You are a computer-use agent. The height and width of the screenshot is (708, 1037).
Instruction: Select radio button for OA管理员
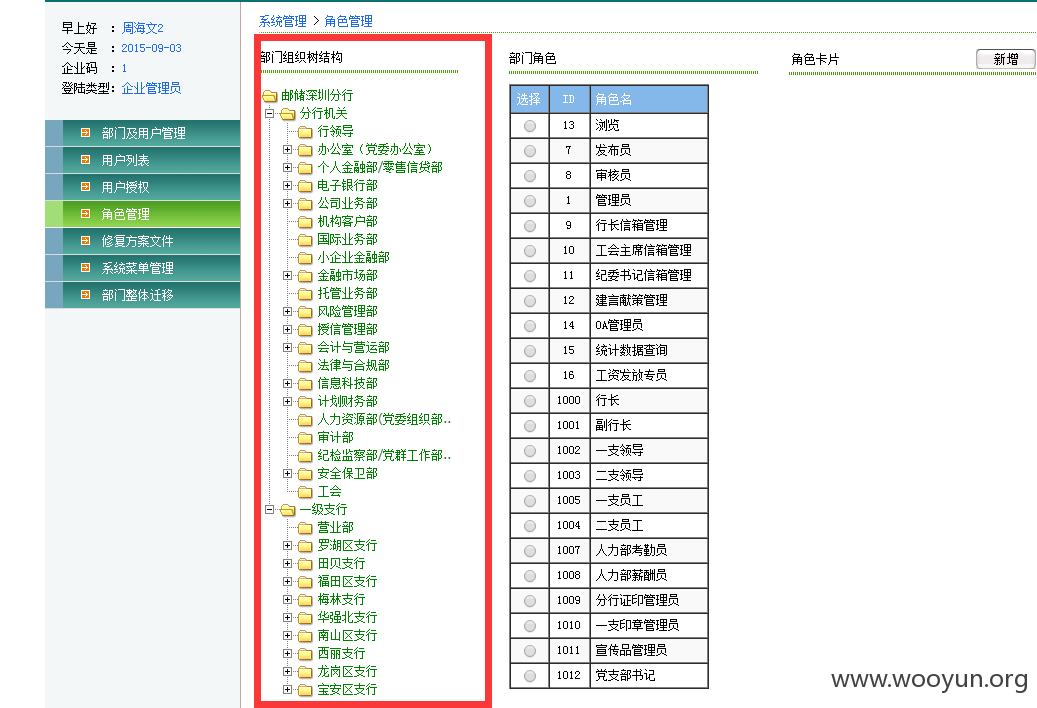530,326
